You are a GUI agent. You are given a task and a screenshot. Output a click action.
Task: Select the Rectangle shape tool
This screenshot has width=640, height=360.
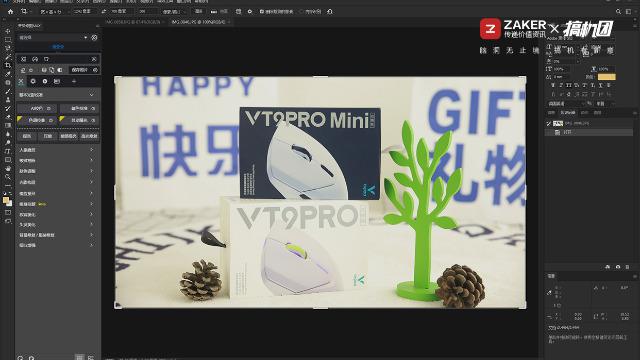click(x=8, y=160)
